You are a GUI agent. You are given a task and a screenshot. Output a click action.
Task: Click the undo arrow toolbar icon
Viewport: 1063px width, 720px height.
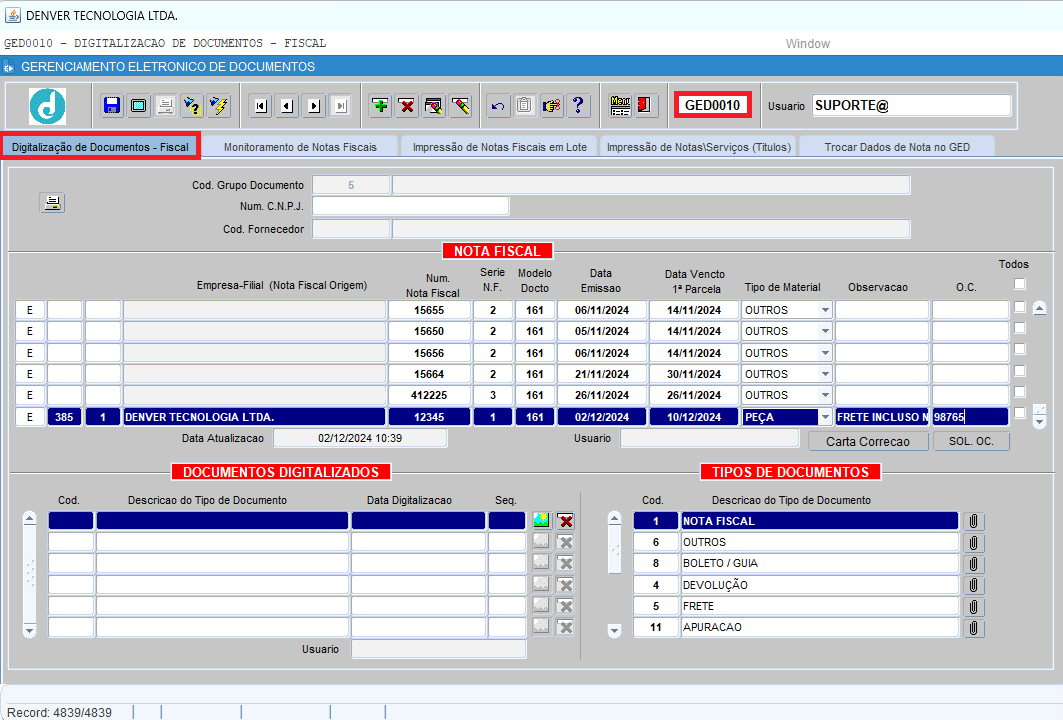[x=498, y=106]
